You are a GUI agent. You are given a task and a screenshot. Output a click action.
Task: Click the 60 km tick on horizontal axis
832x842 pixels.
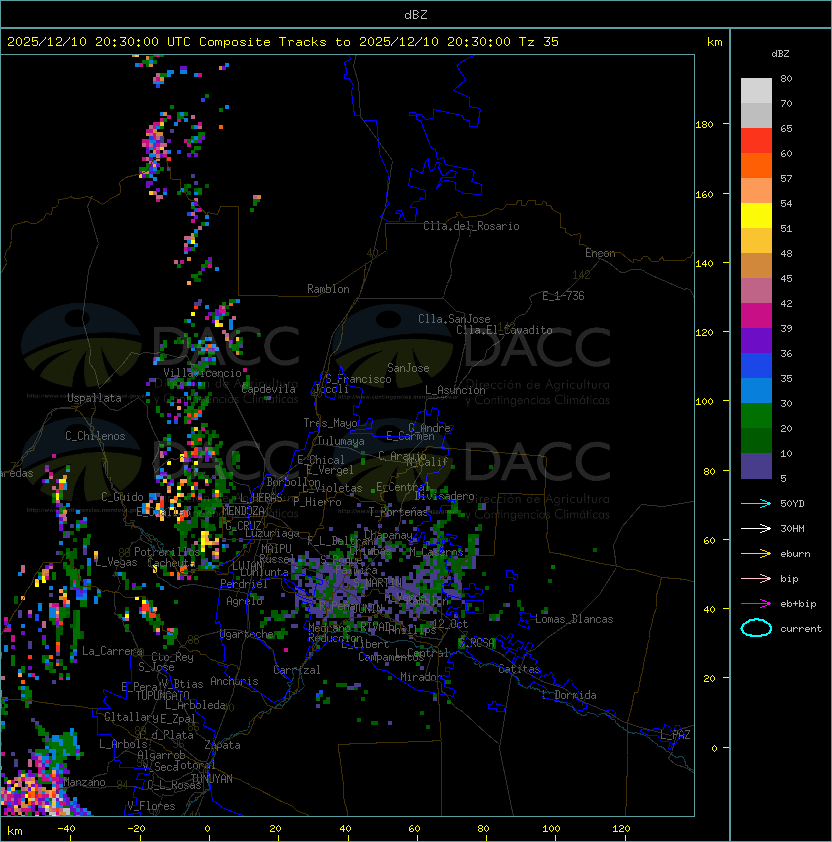(414, 829)
